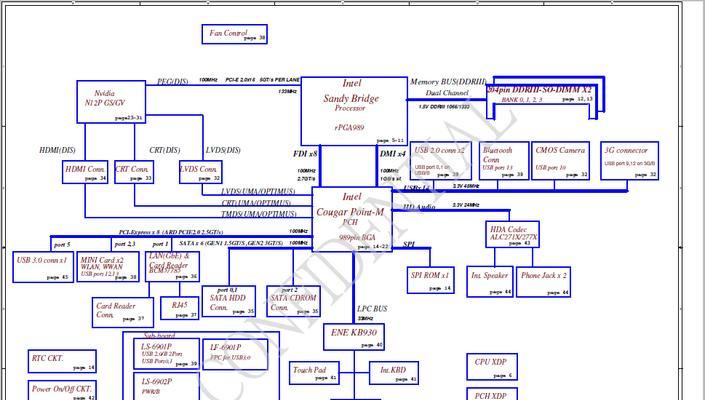The width and height of the screenshot is (705, 400).
Task: Click the CRT(DIS) label
Action: click(165, 150)
